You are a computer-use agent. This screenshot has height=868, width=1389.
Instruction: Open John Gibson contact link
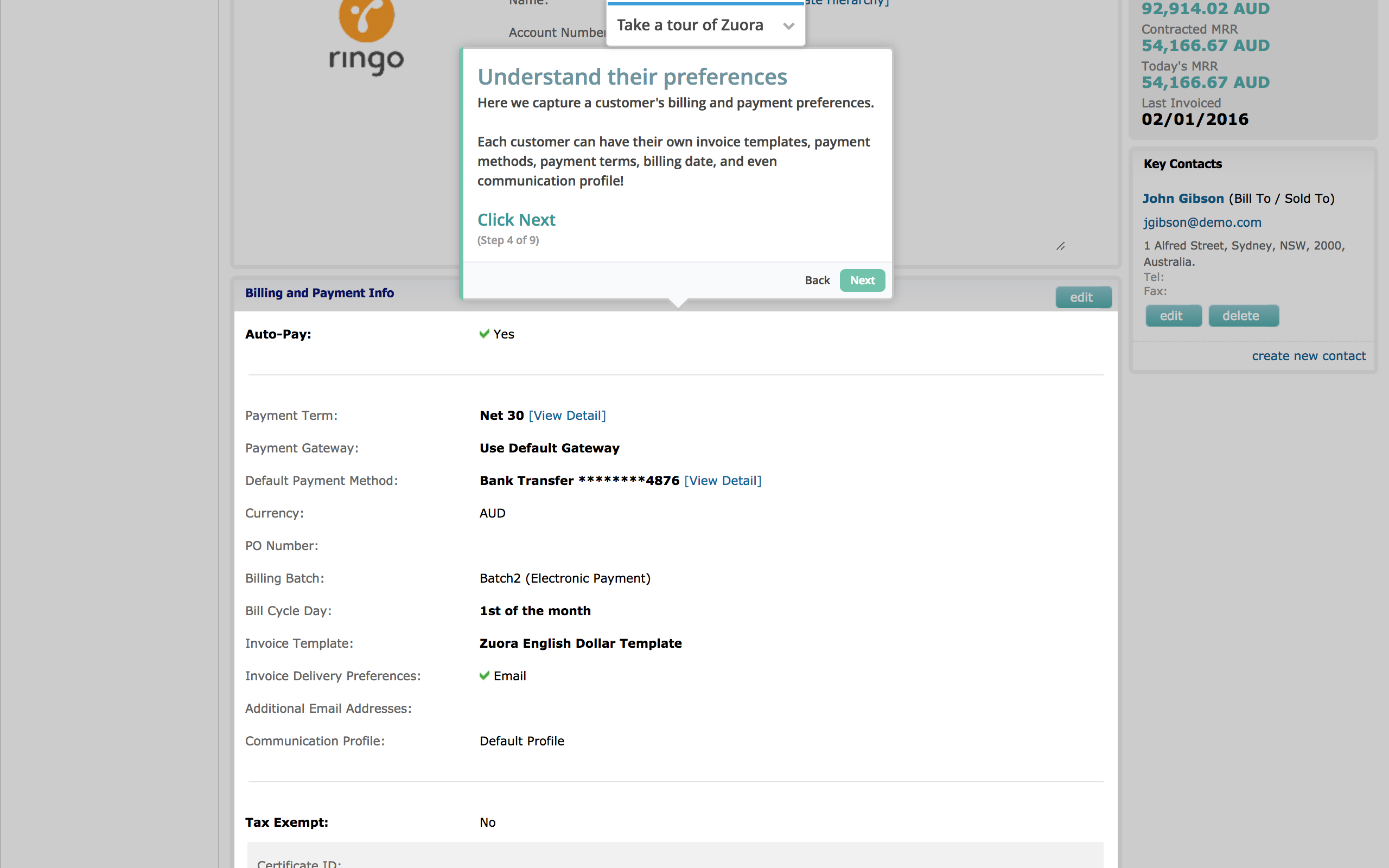pos(1182,199)
